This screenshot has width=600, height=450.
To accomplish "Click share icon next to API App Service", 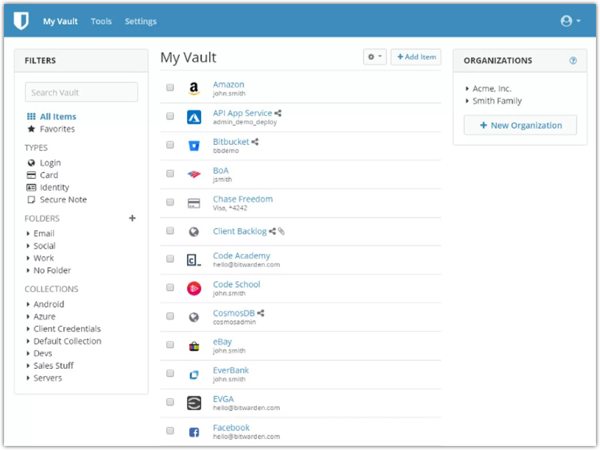I will click(x=278, y=113).
